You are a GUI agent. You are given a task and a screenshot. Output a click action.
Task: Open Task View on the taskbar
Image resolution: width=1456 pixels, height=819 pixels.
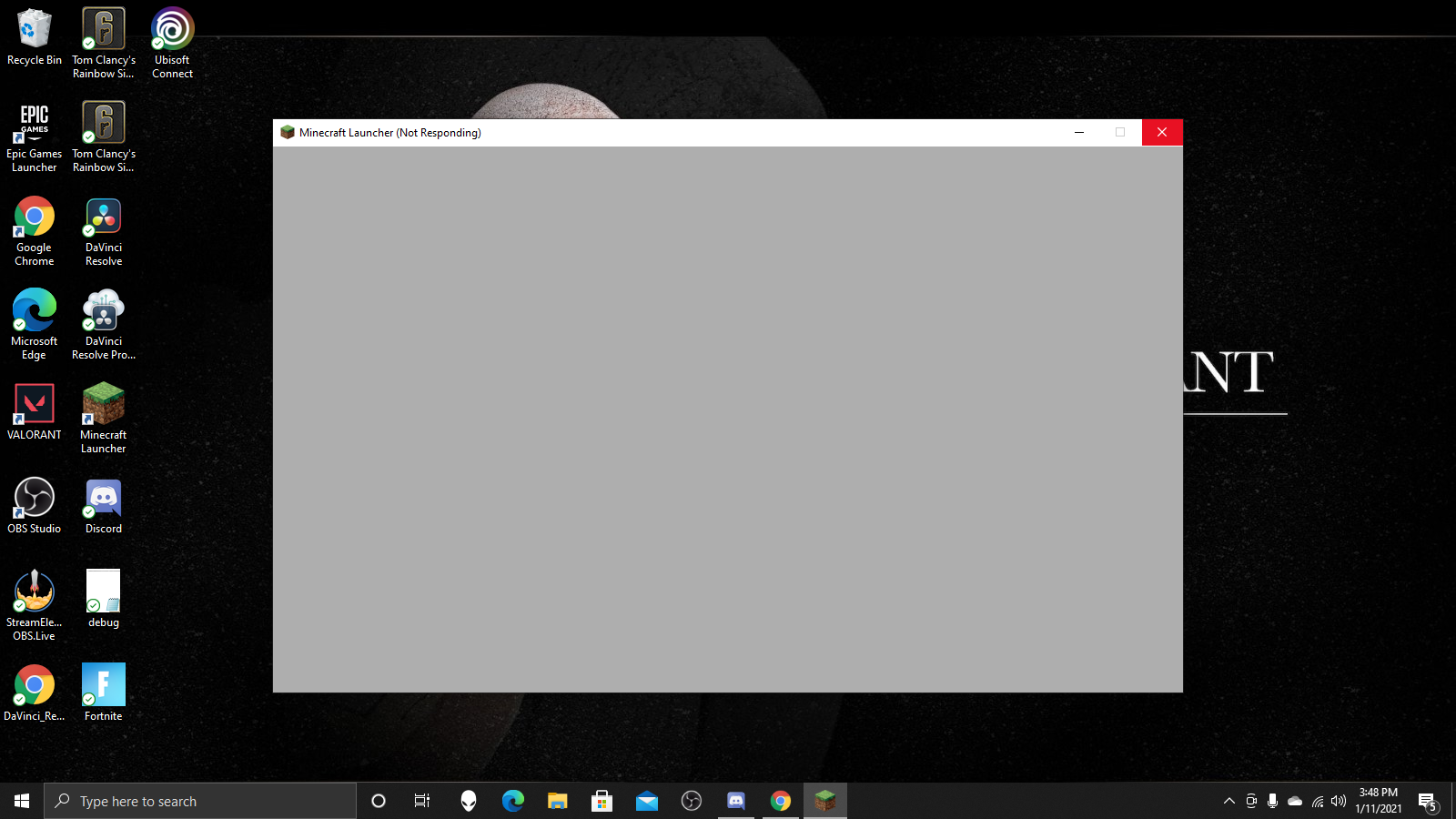tap(422, 801)
